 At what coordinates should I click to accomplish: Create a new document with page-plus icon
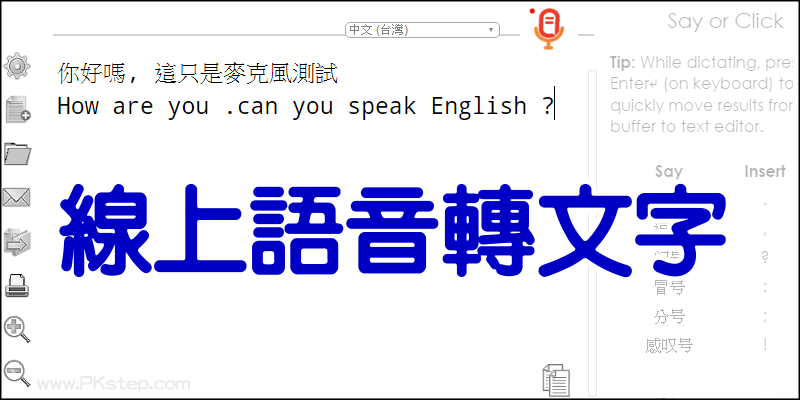click(18, 109)
